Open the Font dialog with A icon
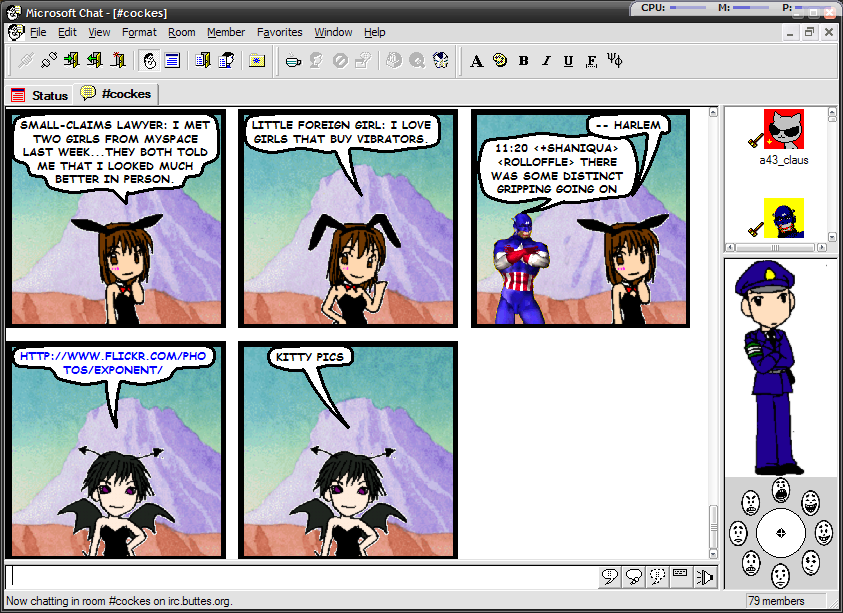This screenshot has width=843, height=613. 476,61
